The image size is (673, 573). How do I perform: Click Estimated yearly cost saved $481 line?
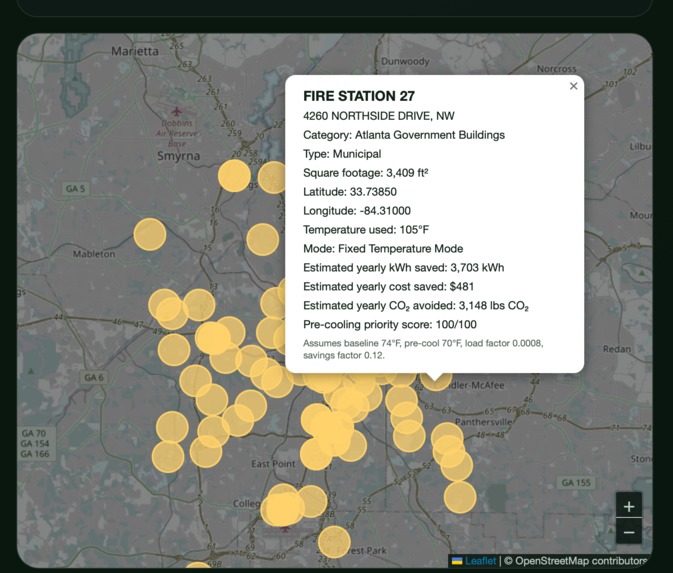click(388, 286)
